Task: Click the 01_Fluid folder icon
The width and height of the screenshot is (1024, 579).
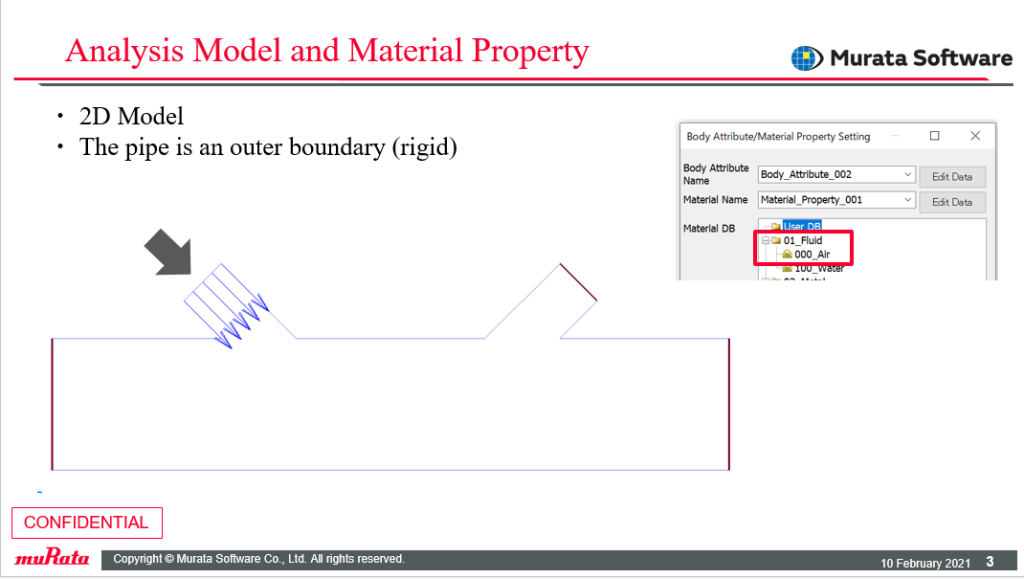Action: (776, 240)
